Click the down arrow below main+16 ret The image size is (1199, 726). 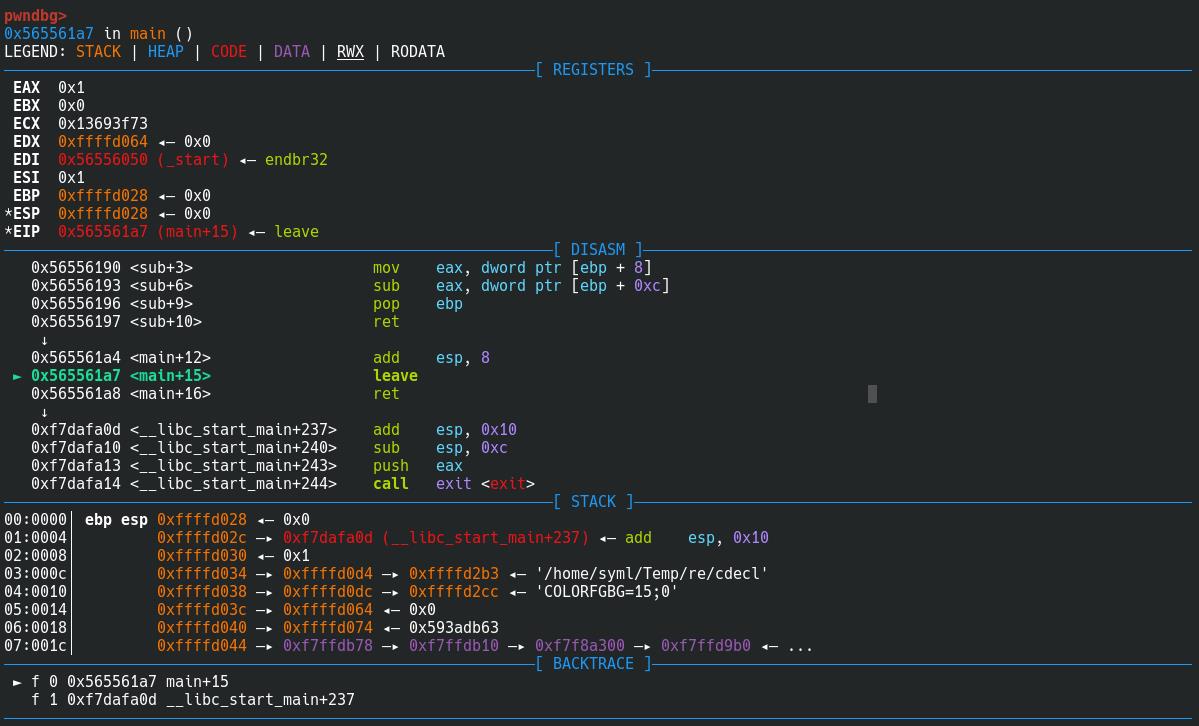44,412
